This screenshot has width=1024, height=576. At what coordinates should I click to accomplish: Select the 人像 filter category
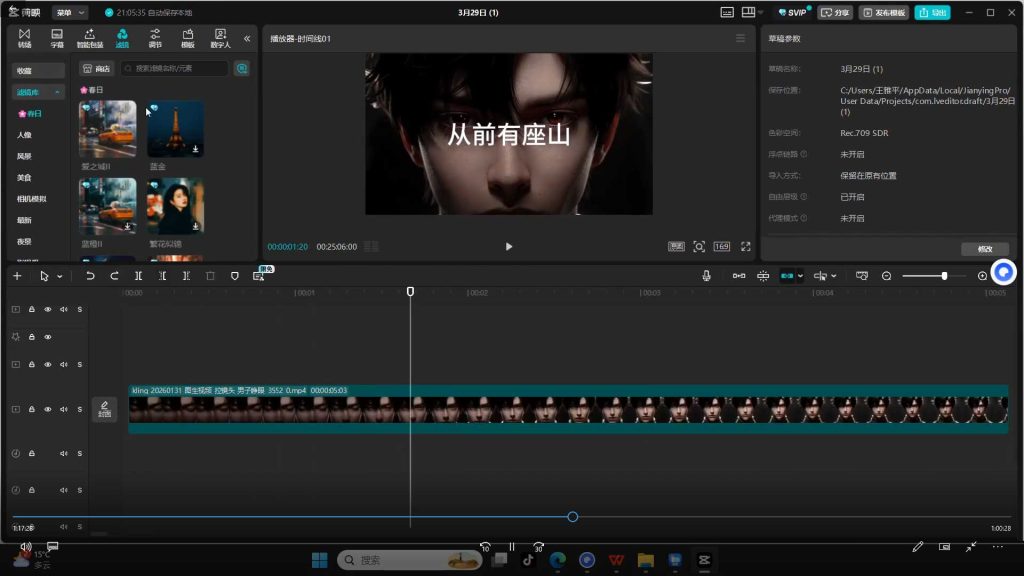(24, 135)
